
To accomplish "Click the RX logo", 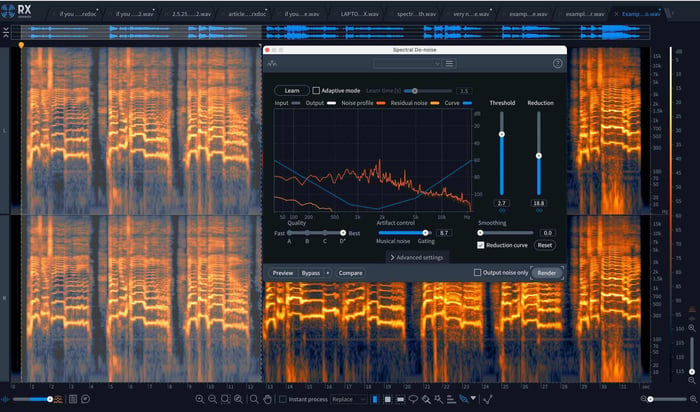I will point(17,11).
